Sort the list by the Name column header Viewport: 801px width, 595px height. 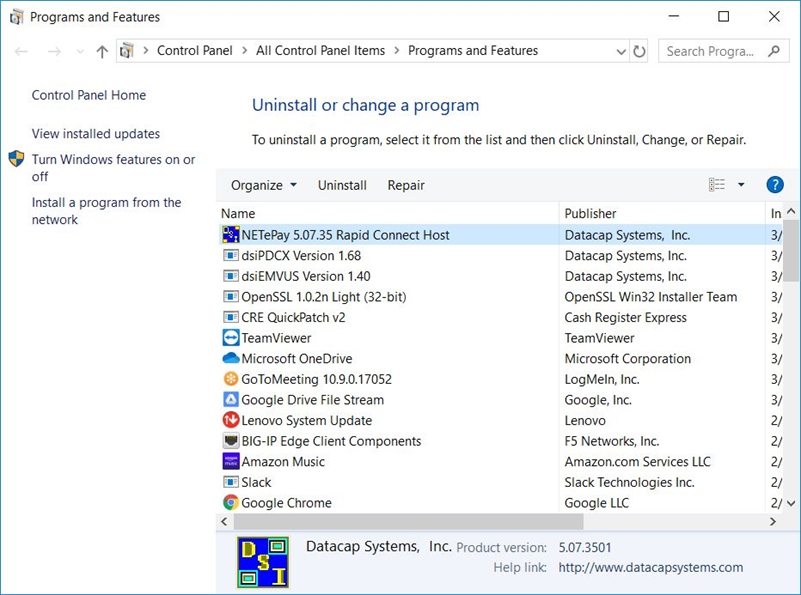[389, 213]
